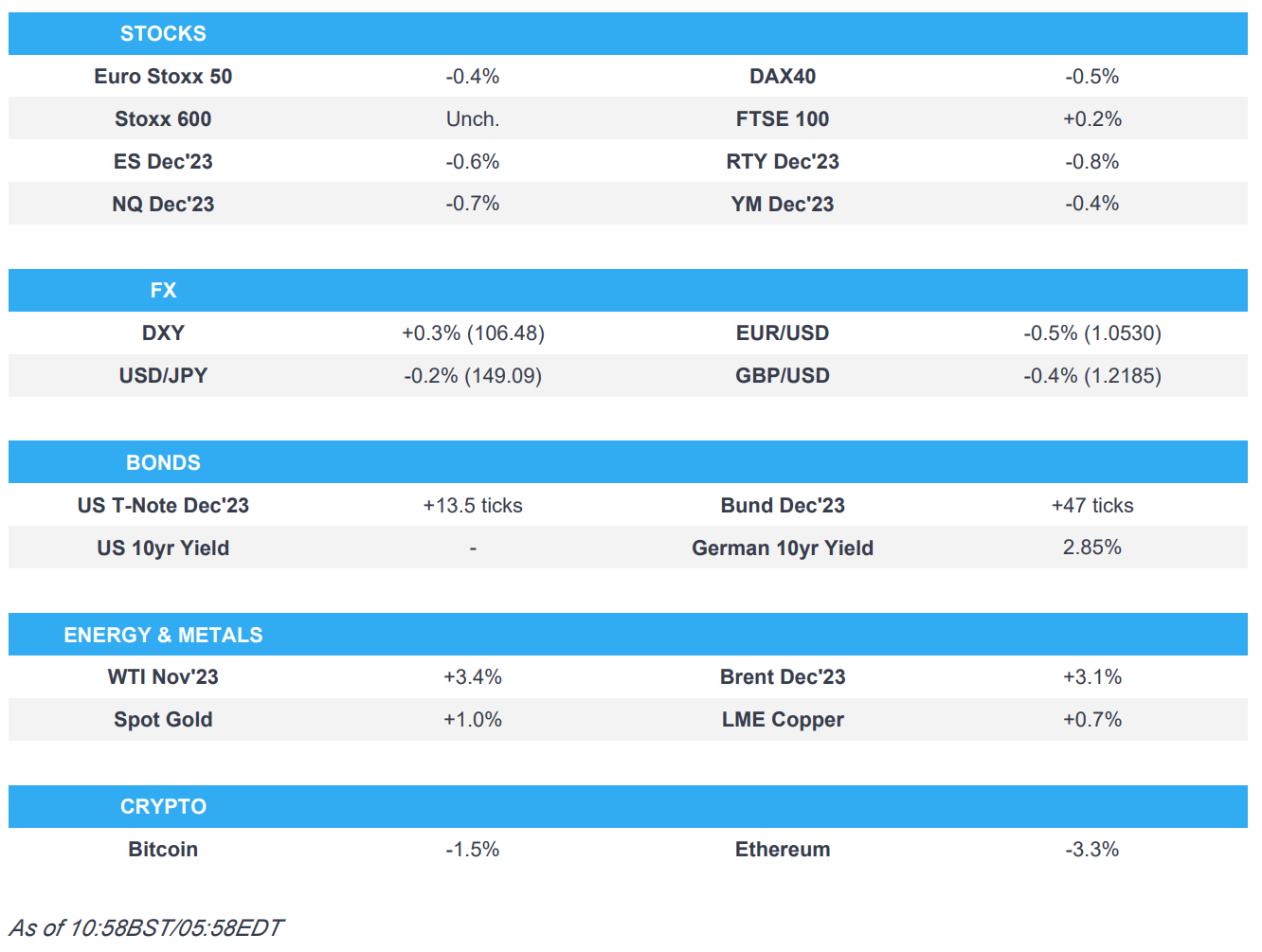Click the RTY Dec'23 label
The height and width of the screenshot is (952, 1262).
pos(783,162)
